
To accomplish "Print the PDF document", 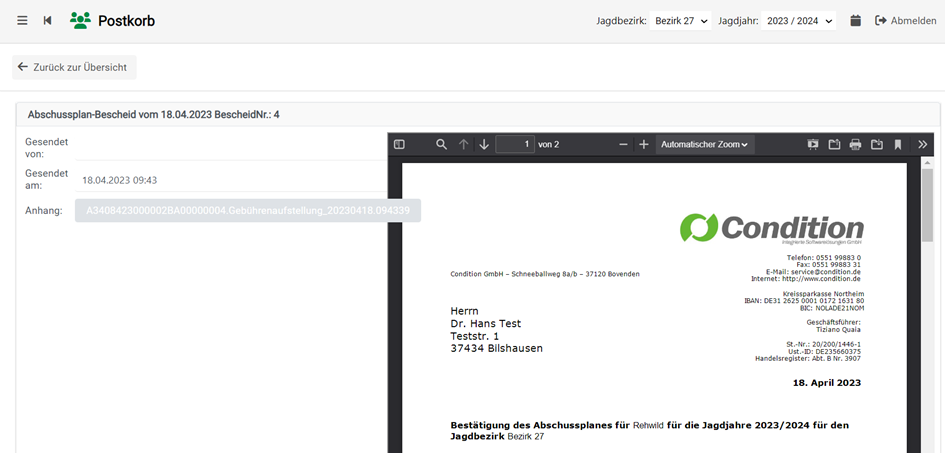I will (855, 144).
